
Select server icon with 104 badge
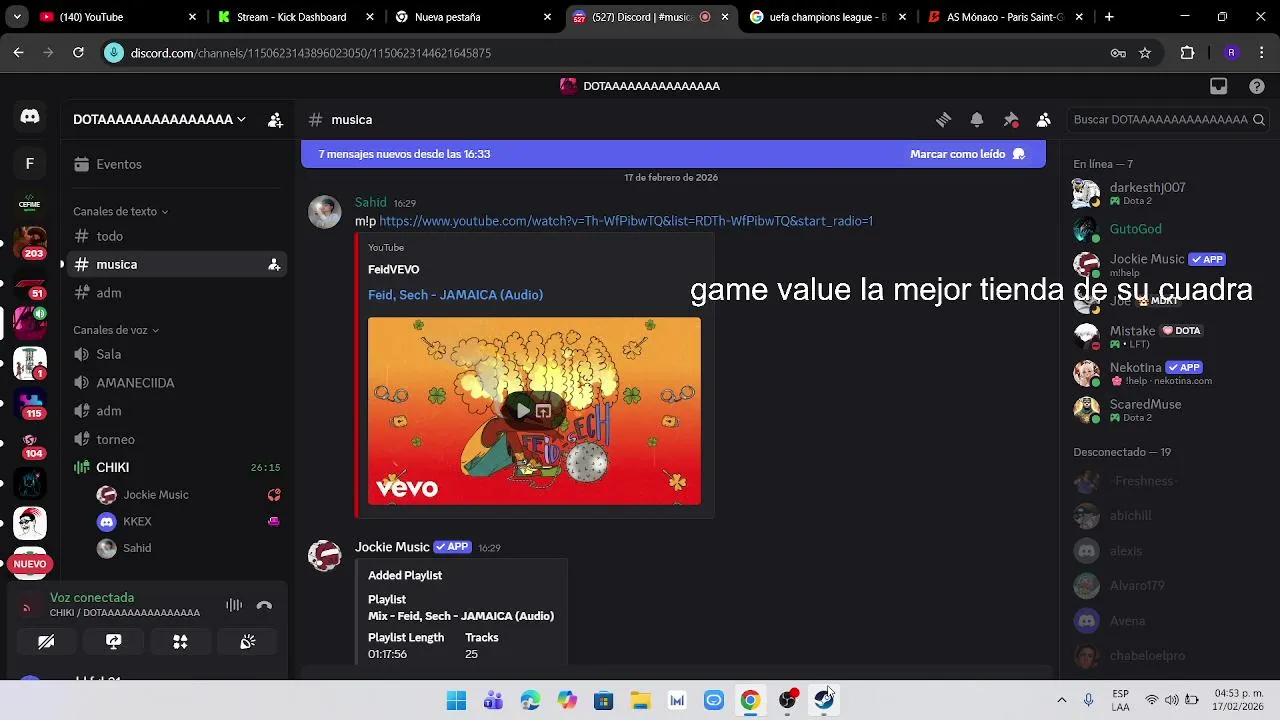30,445
